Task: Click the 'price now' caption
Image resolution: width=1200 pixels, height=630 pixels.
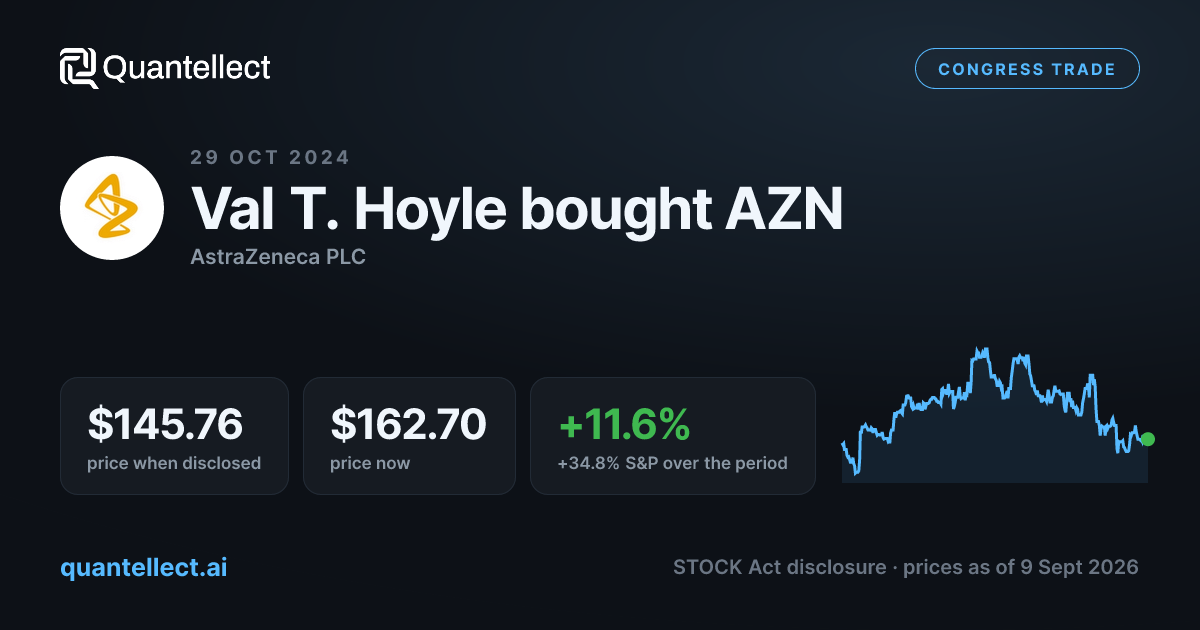Action: [x=370, y=463]
